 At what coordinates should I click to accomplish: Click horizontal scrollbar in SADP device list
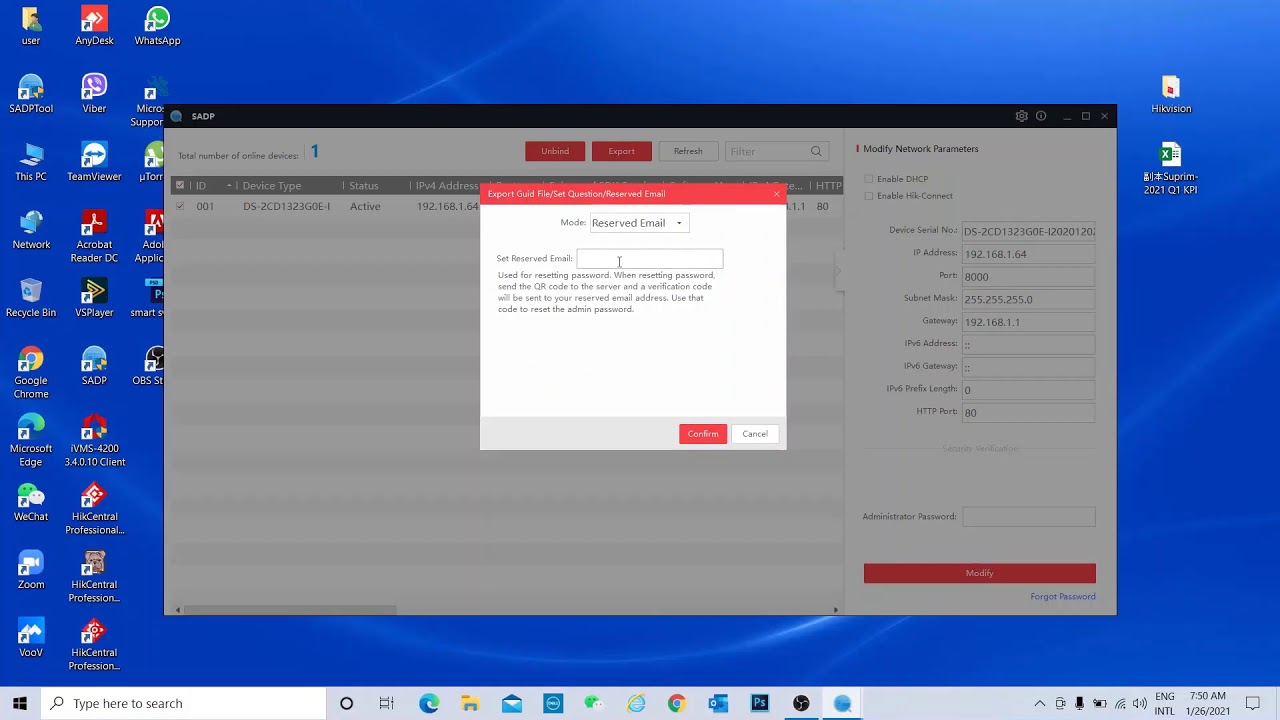pos(289,610)
